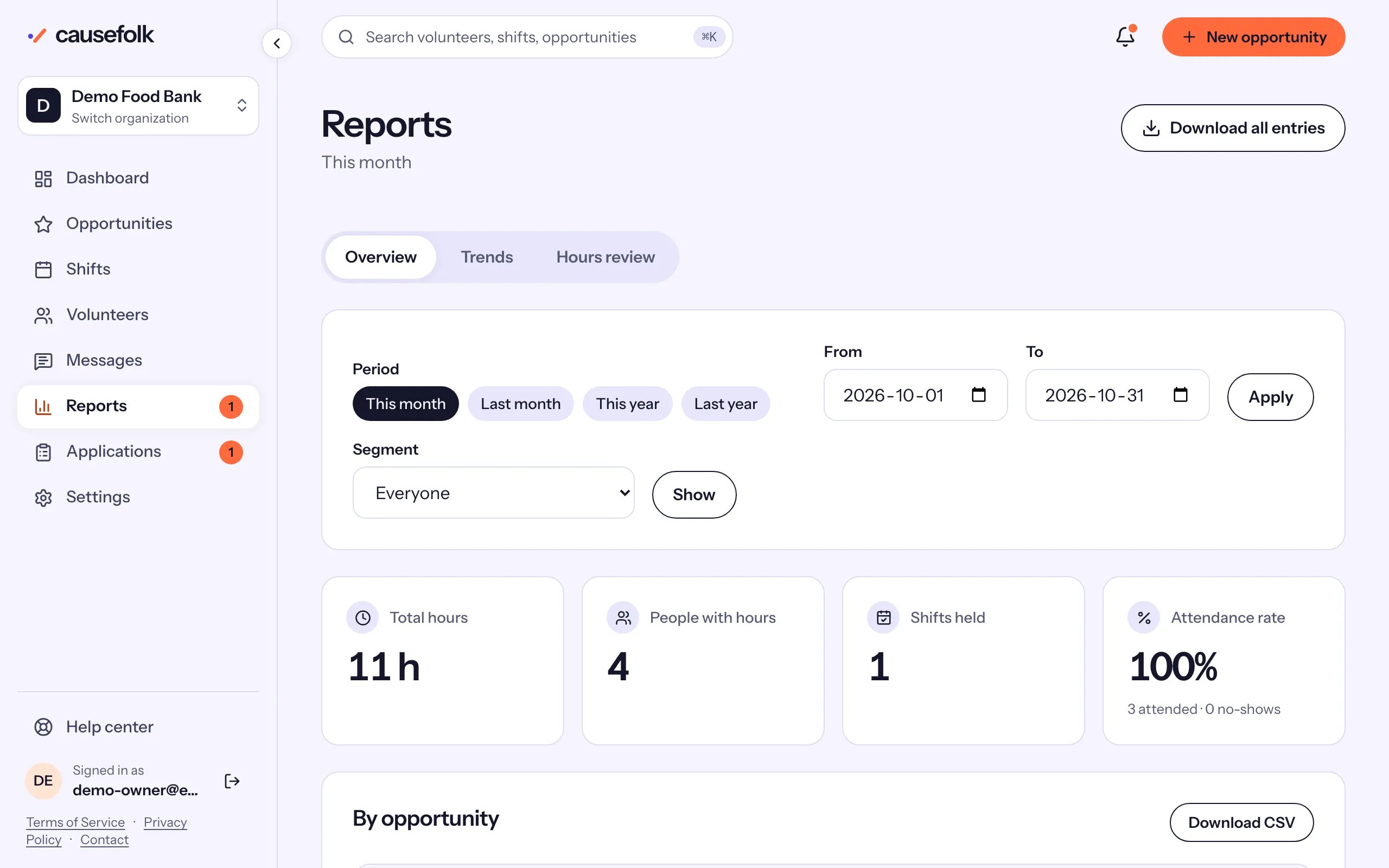The height and width of the screenshot is (868, 1389).
Task: Switch to the Hours review tab
Action: [606, 257]
